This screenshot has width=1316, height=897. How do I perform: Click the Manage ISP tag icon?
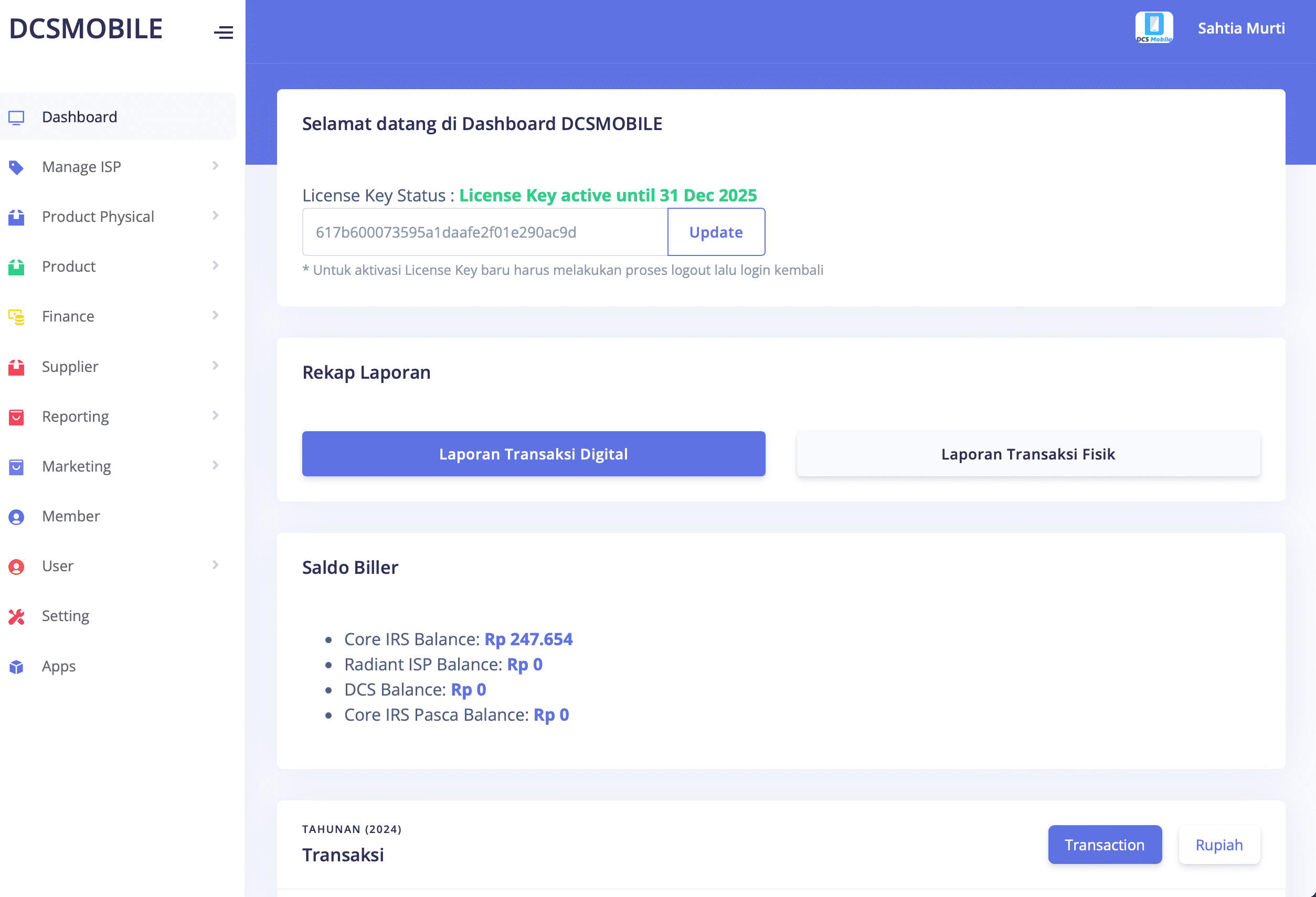coord(16,167)
